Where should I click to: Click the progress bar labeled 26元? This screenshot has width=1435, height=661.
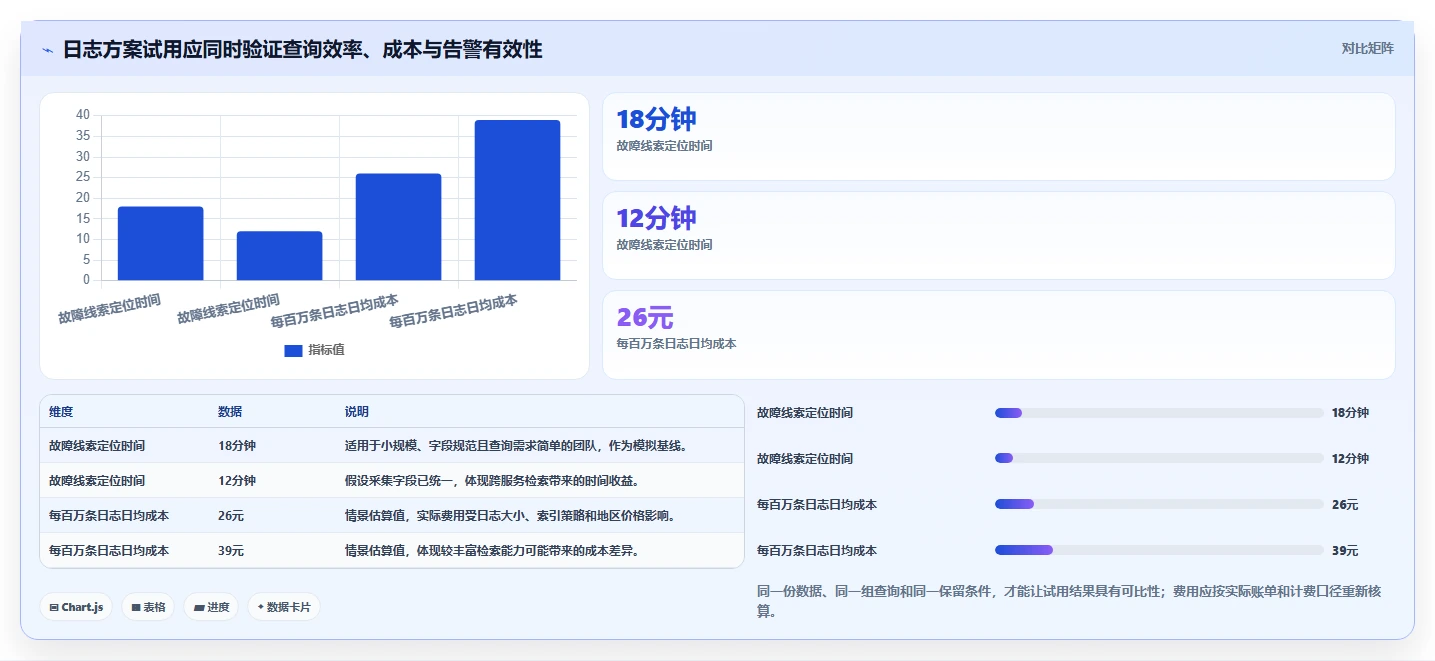(x=1159, y=505)
